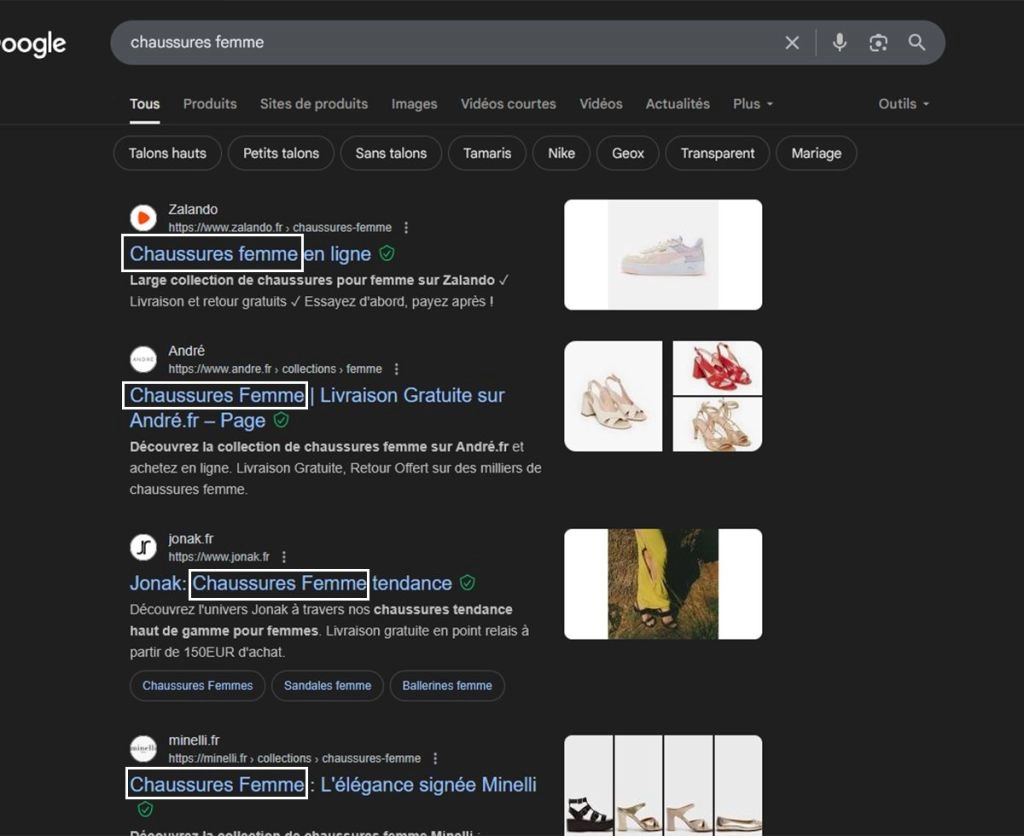Open the three-dot menu for the André result
This screenshot has height=836, width=1024.
tap(396, 369)
